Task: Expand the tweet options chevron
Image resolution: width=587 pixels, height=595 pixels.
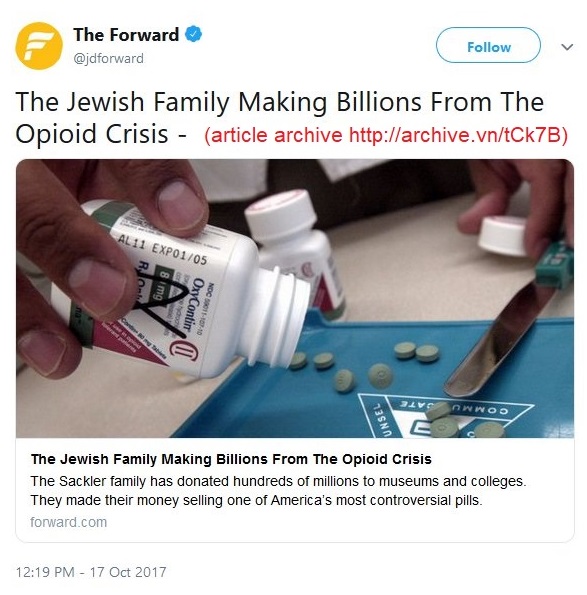Action: point(567,47)
